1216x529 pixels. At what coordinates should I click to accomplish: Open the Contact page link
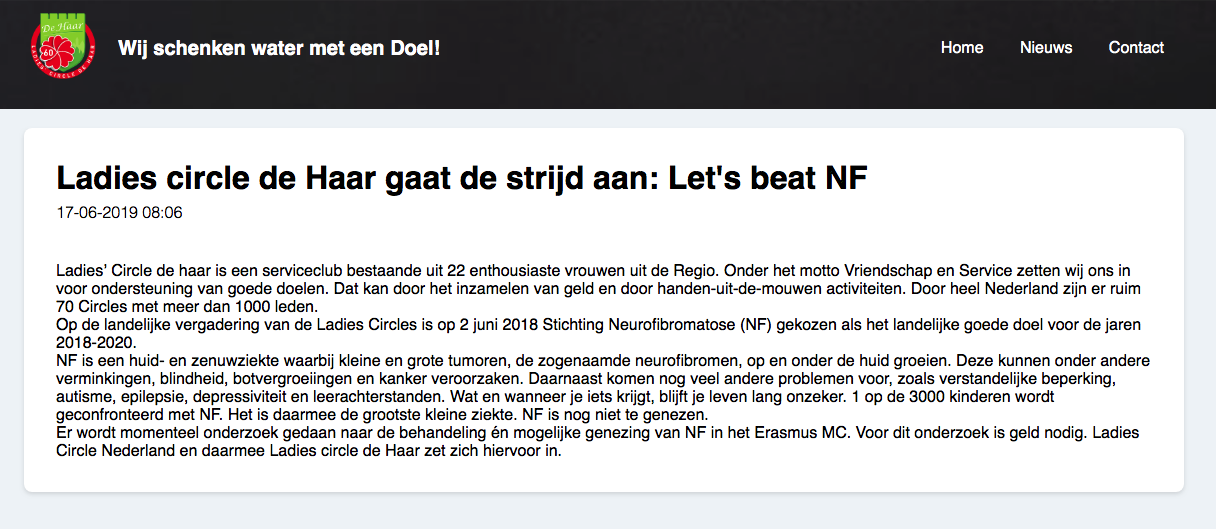coord(1136,48)
